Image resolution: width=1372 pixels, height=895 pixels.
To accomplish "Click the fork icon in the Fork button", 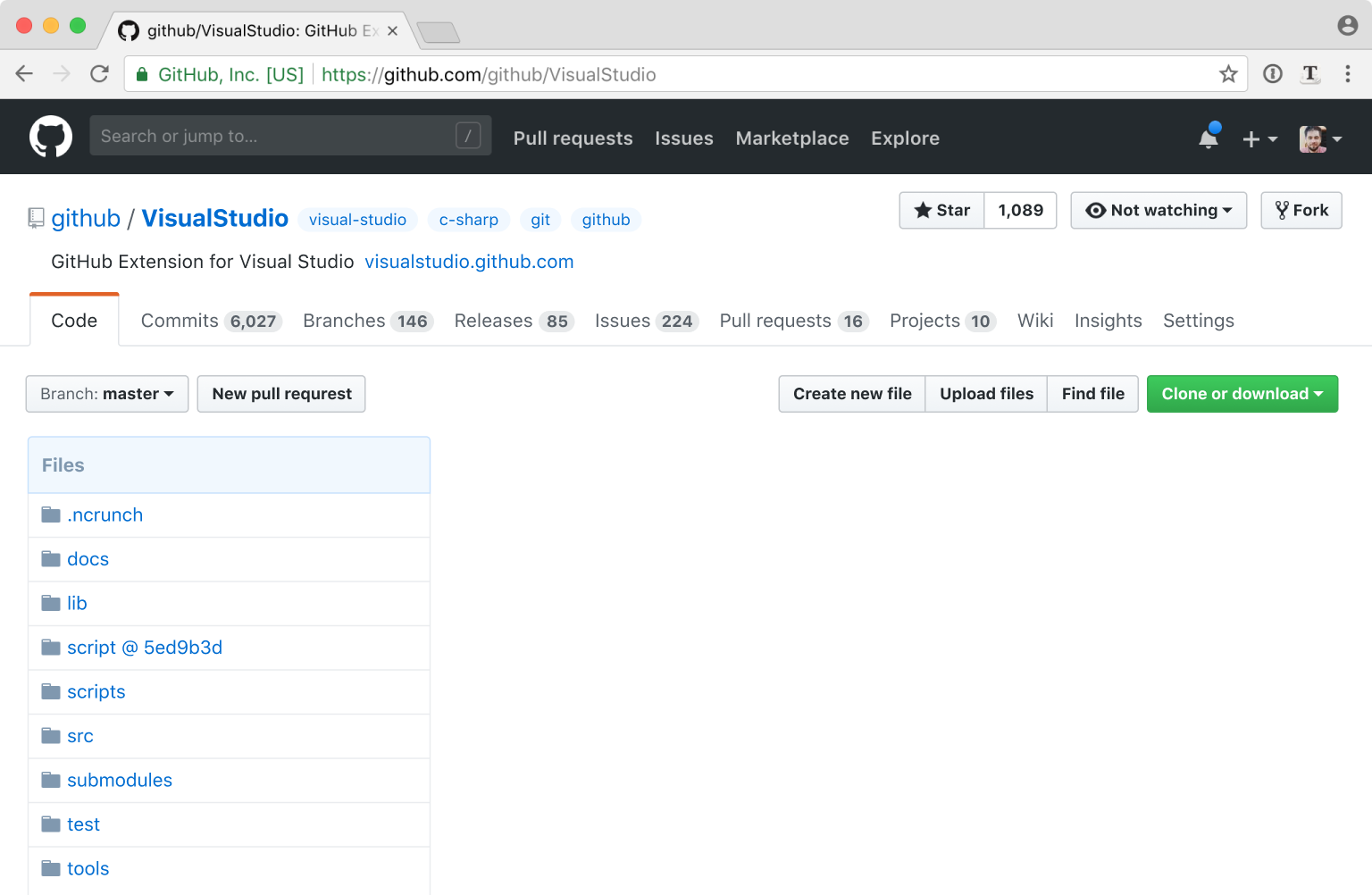I will click(1283, 210).
